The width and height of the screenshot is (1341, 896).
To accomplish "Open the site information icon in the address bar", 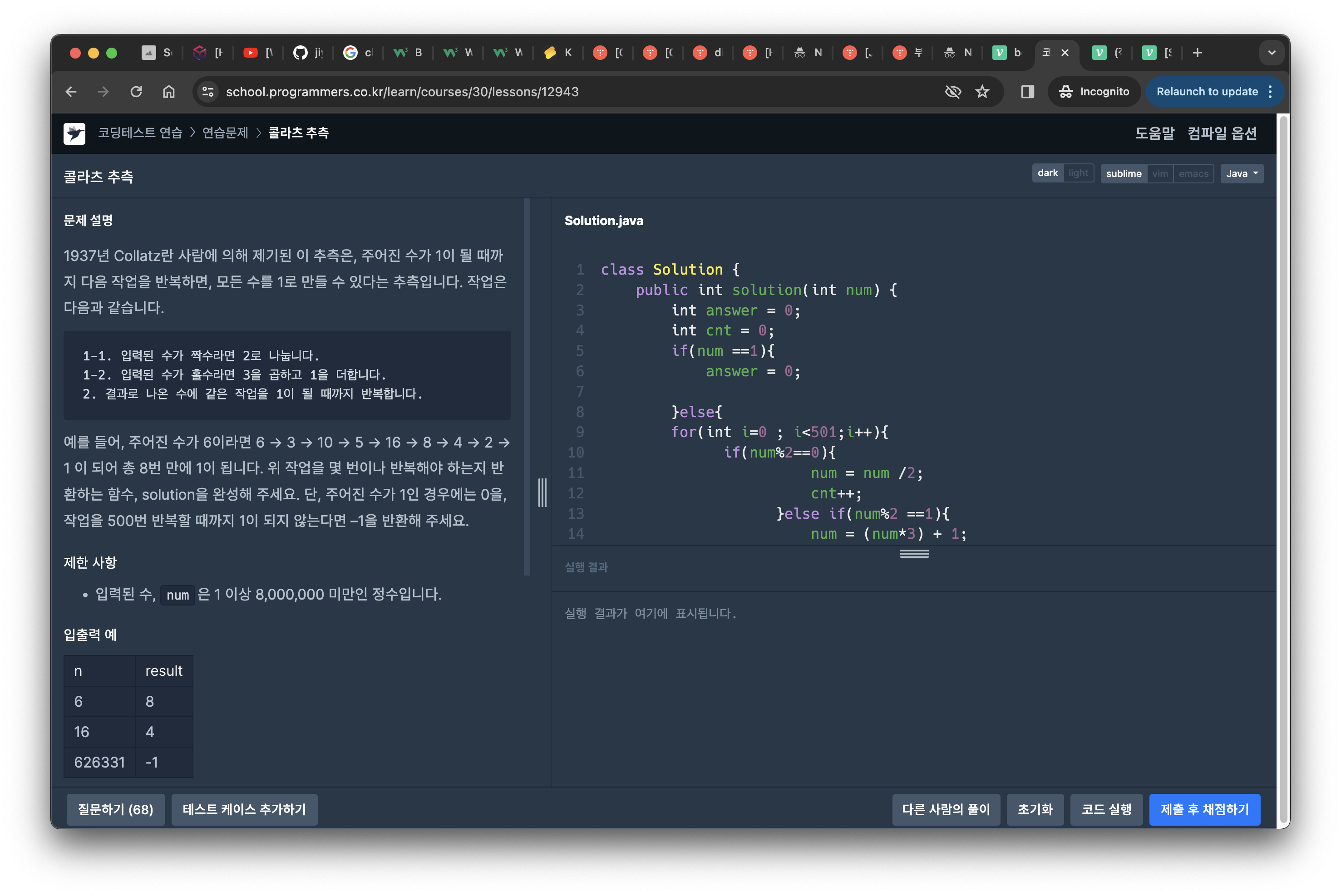I will [x=208, y=91].
